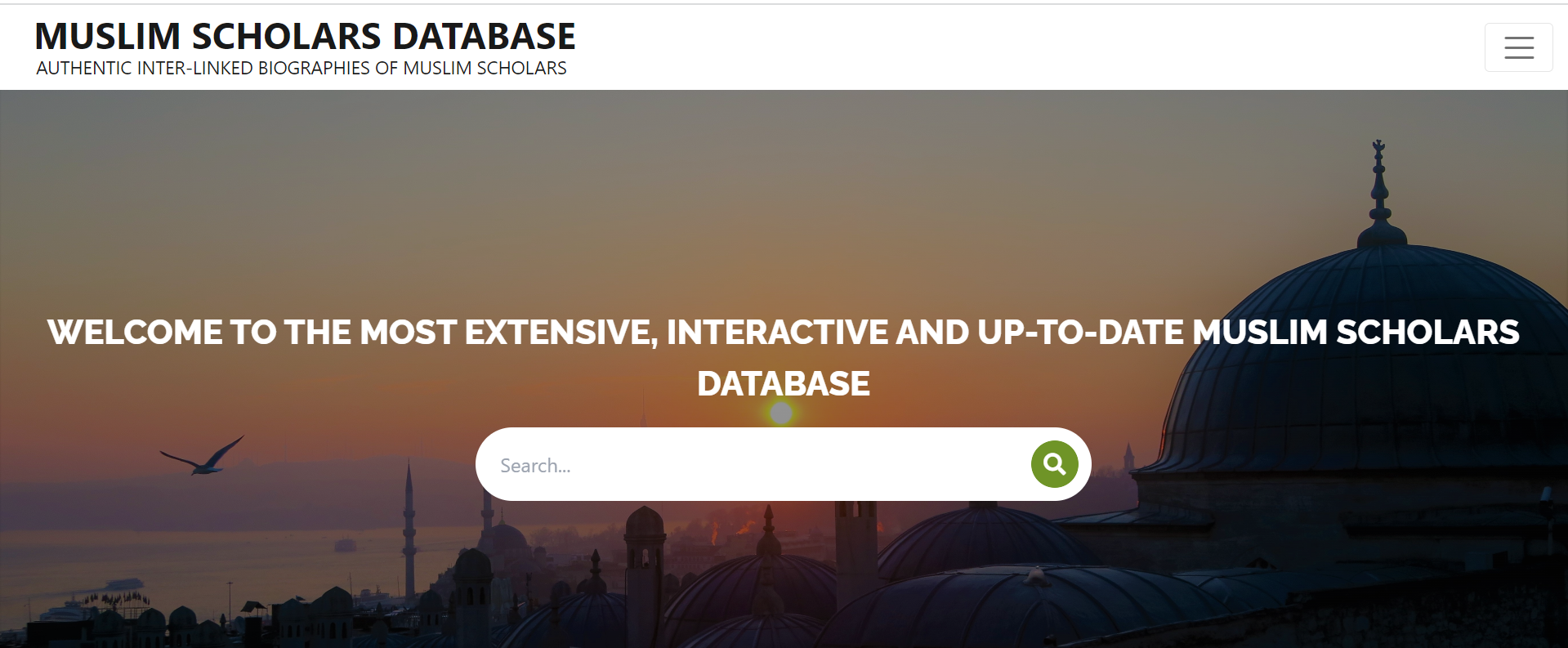
Task: Select the Authentic Inter-Linked Biographies tagline
Action: click(302, 69)
